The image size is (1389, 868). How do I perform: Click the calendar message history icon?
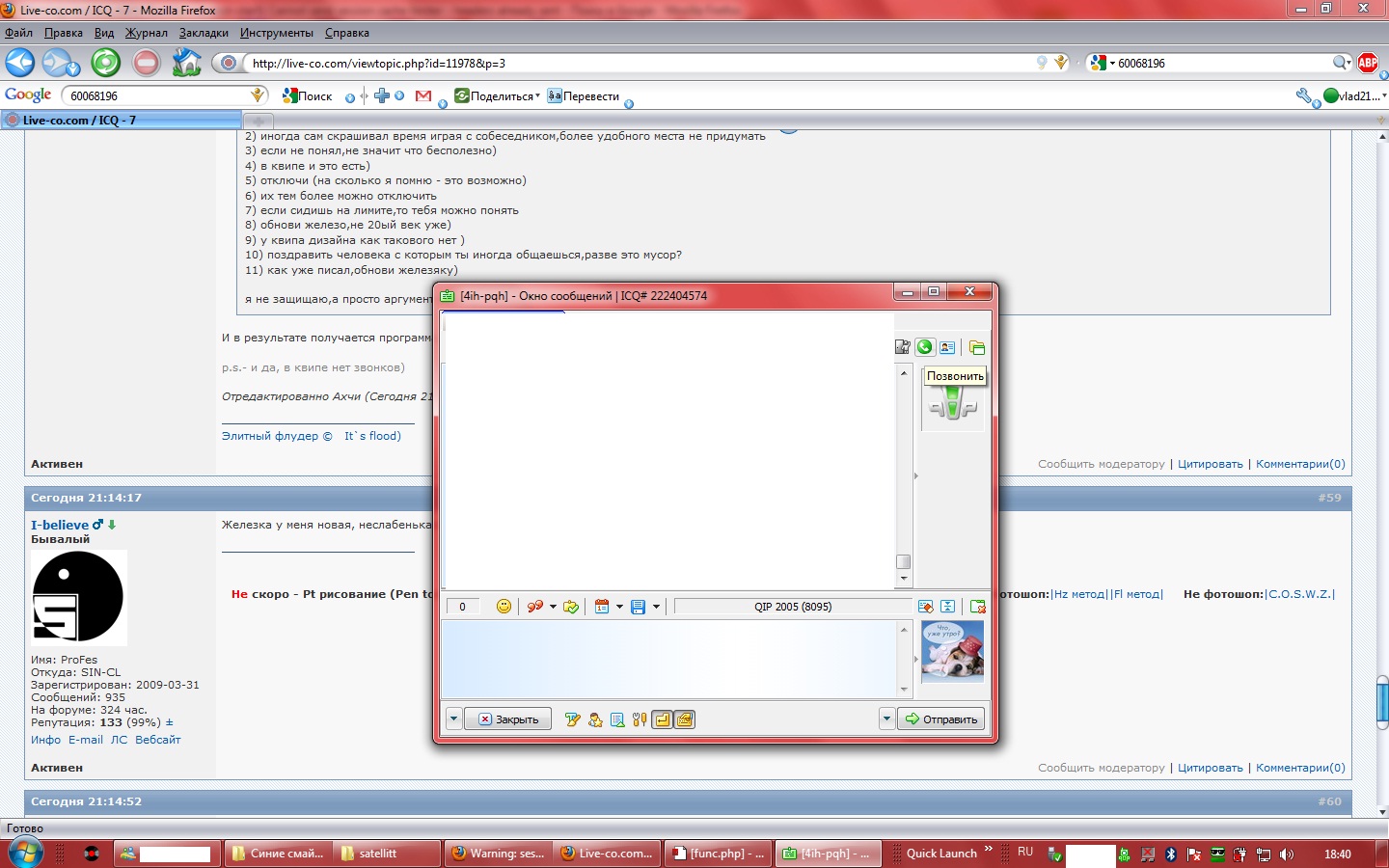602,607
